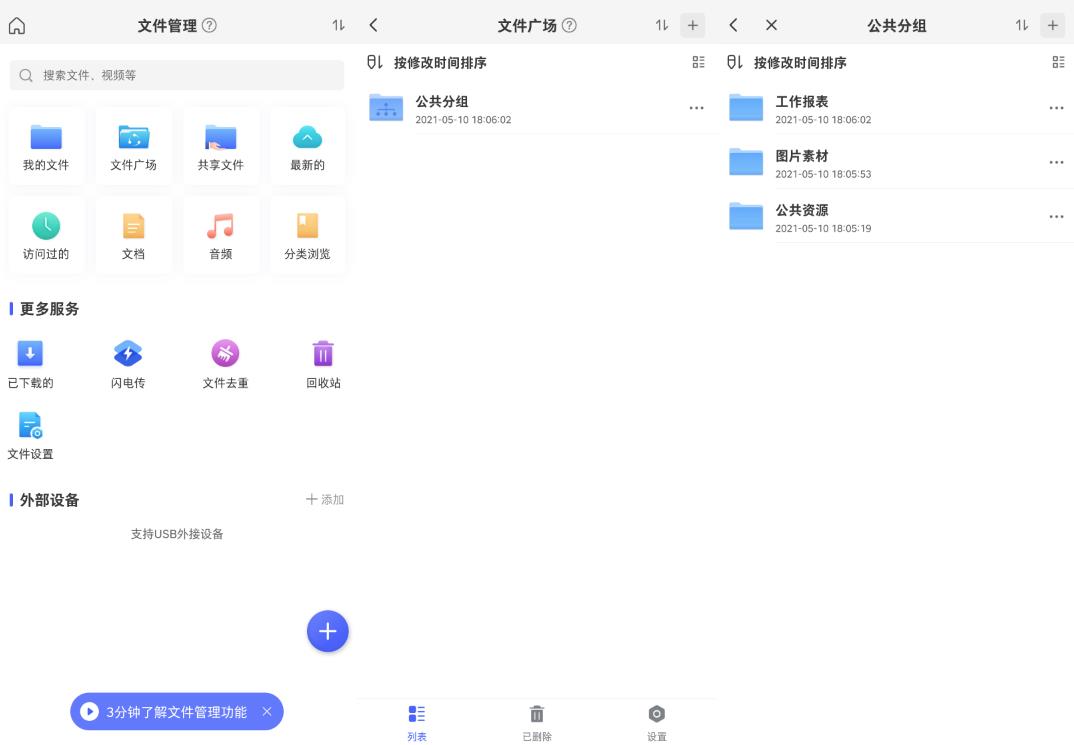Click 添加 to add external device

click(x=324, y=499)
